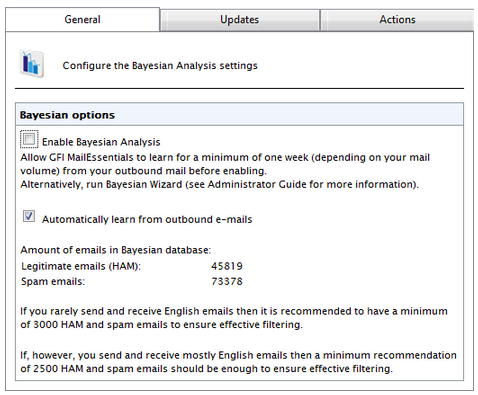Click the 'Automatically learn from outbound e-mails' label

[x=147, y=219]
